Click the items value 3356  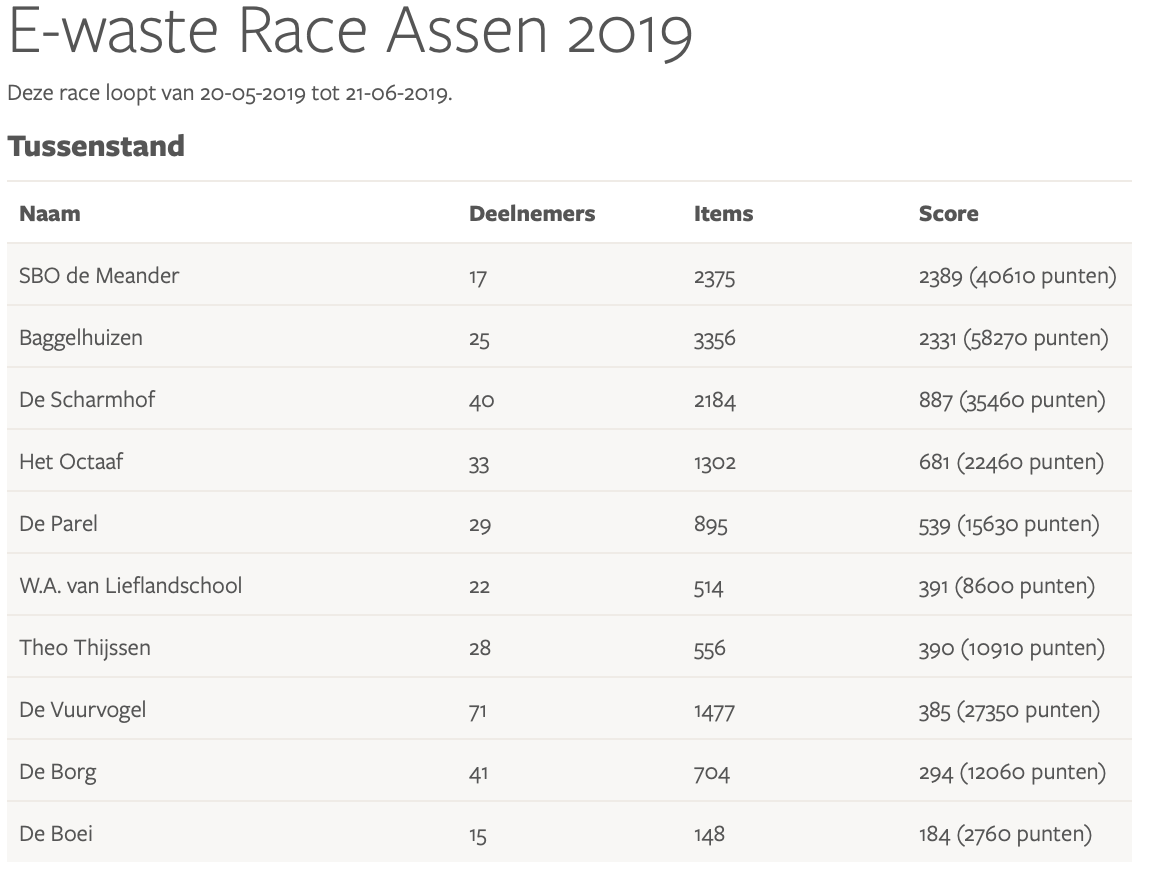[x=714, y=339]
